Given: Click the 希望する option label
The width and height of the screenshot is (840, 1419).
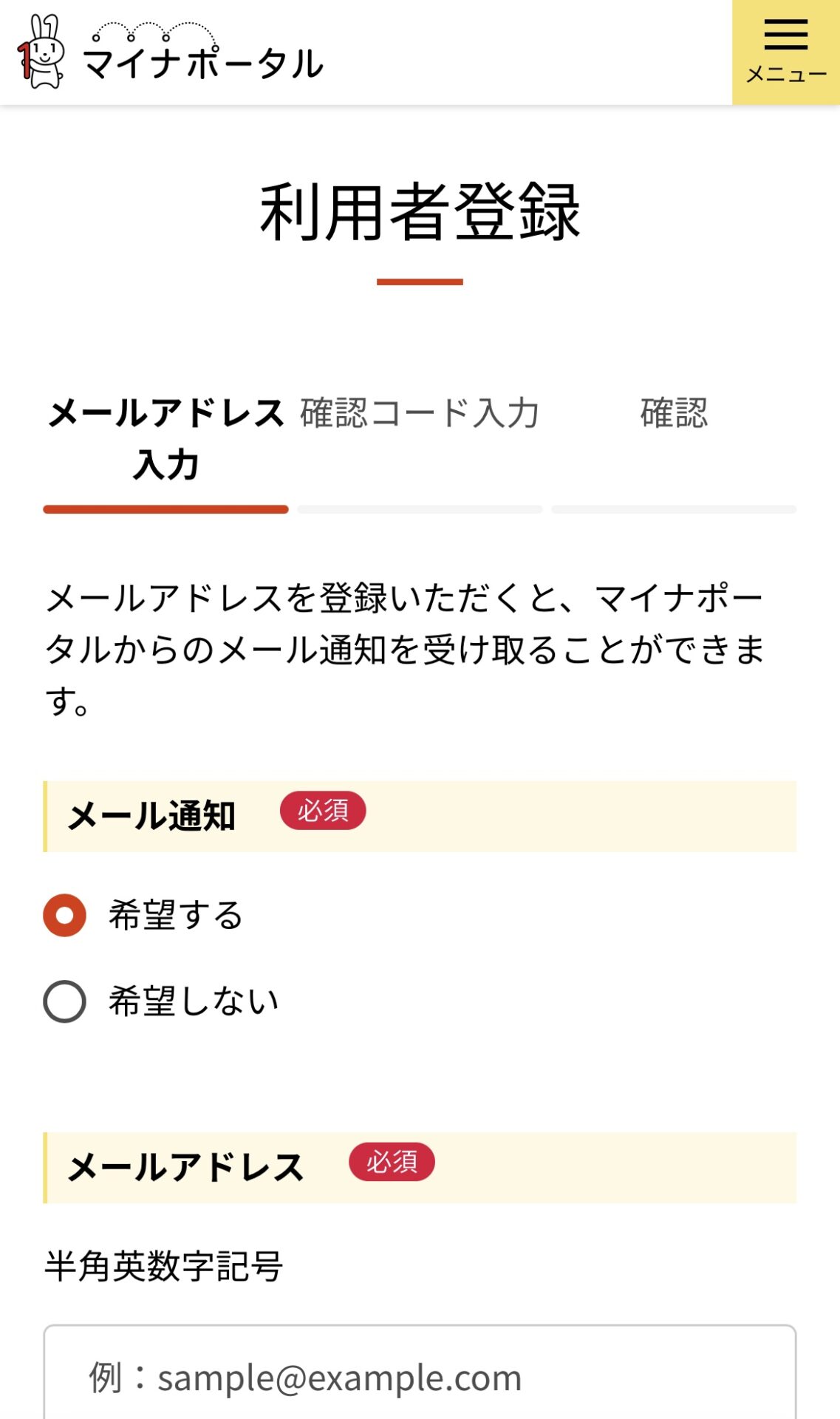Looking at the screenshot, I should [176, 915].
